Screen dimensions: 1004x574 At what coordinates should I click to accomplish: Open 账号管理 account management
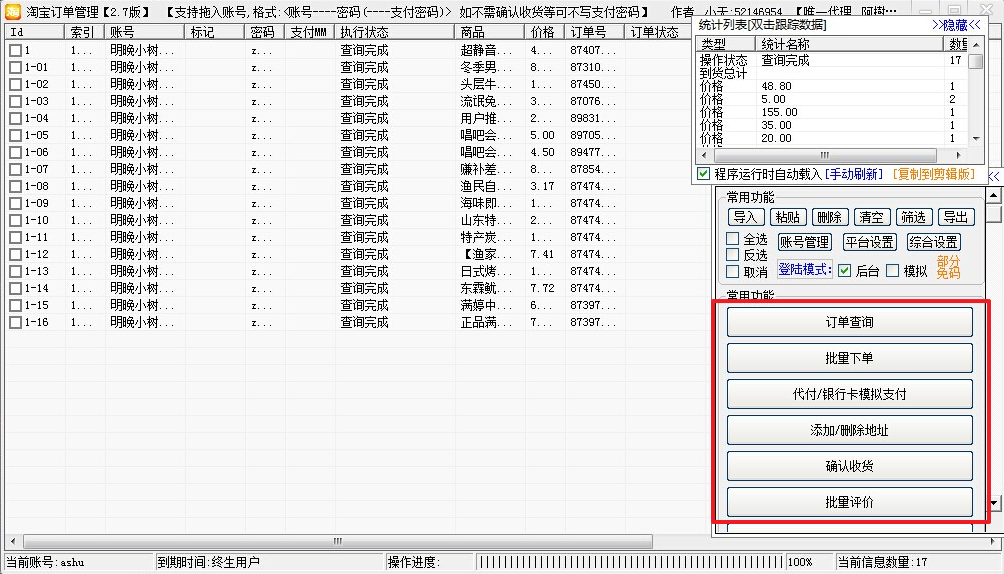click(x=805, y=242)
